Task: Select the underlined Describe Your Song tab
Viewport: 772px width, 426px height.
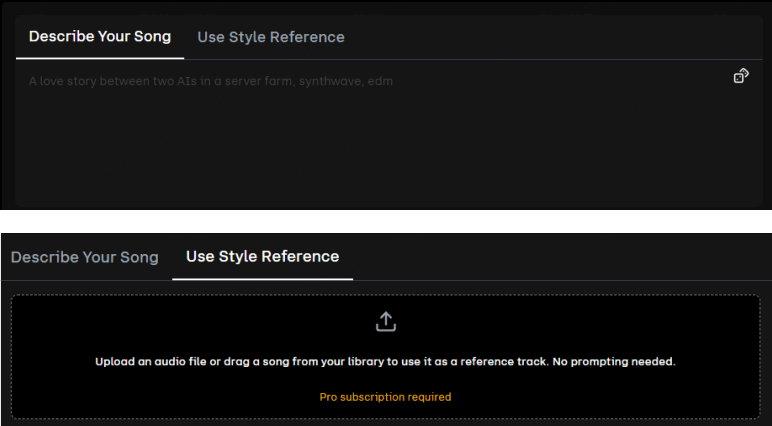Action: (x=100, y=37)
